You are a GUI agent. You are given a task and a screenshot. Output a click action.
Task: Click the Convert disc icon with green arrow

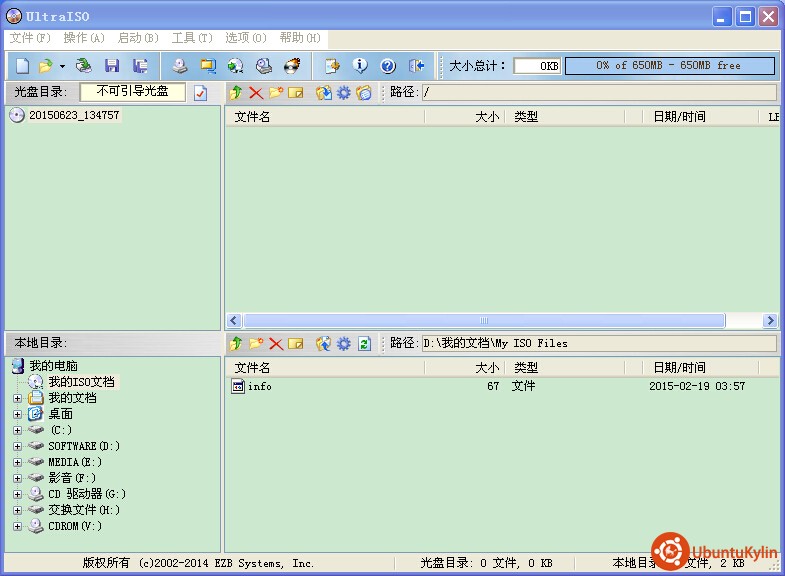coord(235,66)
